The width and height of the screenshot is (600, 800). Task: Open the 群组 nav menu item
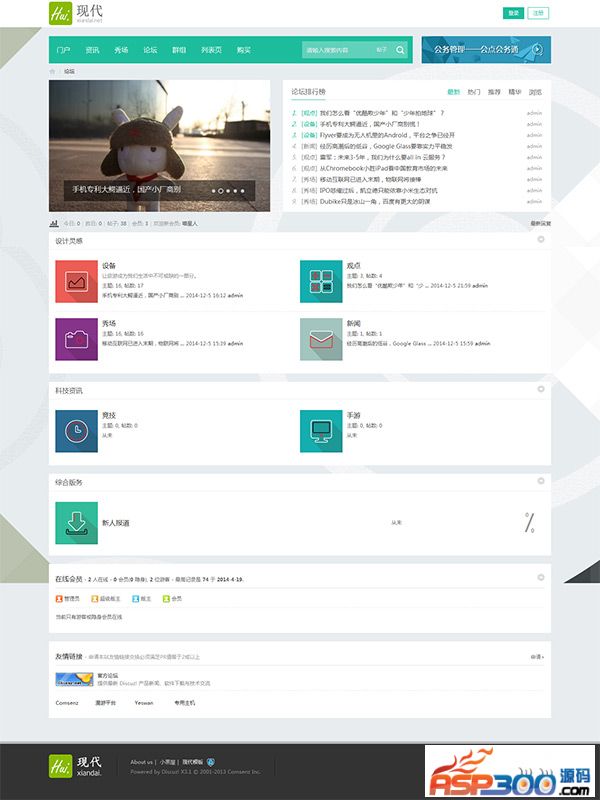coord(179,50)
